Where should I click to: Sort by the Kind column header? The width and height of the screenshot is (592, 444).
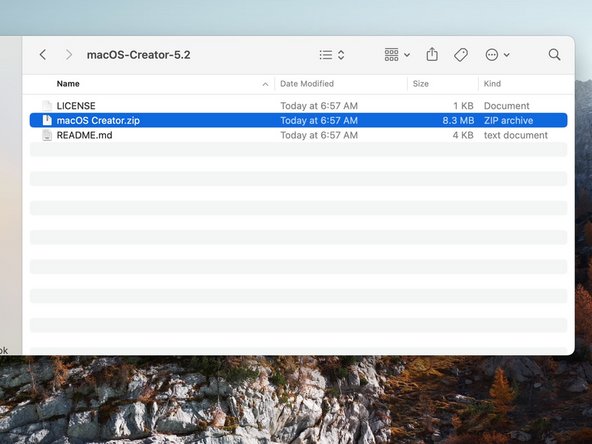click(492, 84)
